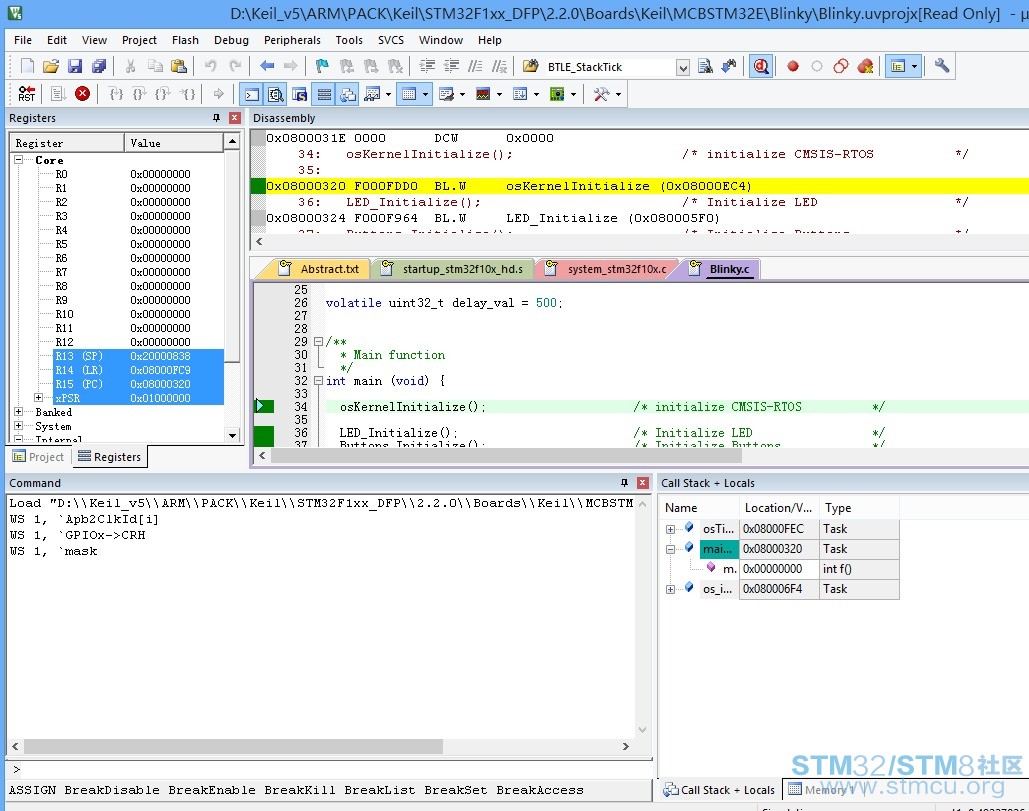Click the Command window horizontal scrollbar
The height and width of the screenshot is (811, 1029).
click(x=233, y=746)
